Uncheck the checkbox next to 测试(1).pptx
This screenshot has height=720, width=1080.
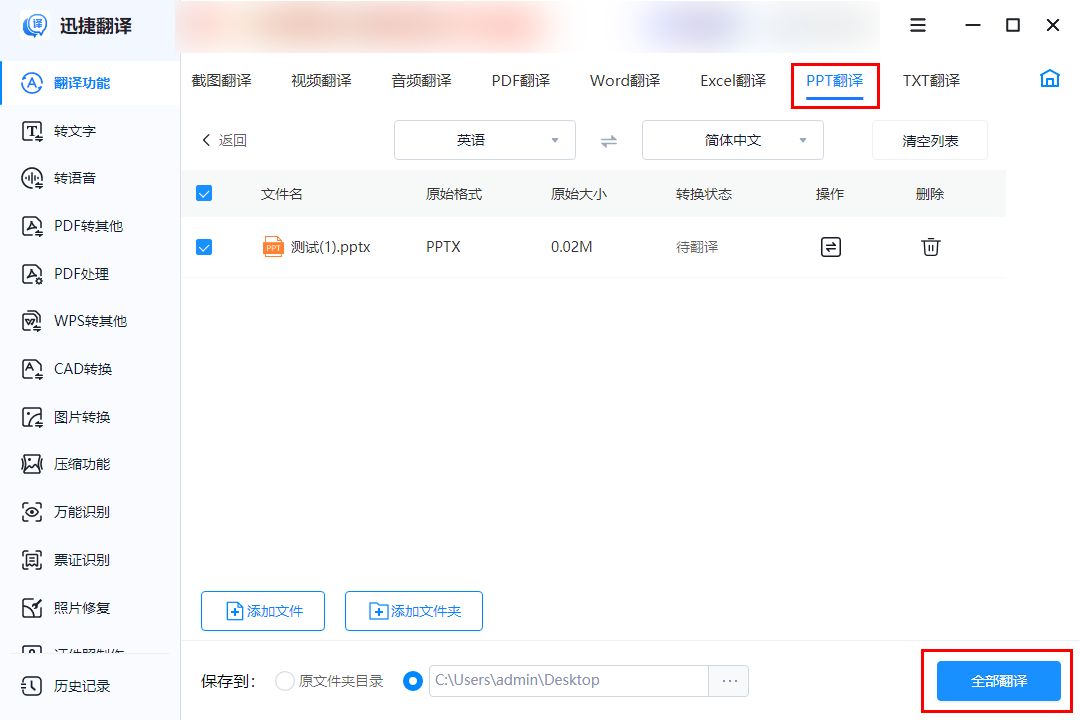(x=204, y=246)
